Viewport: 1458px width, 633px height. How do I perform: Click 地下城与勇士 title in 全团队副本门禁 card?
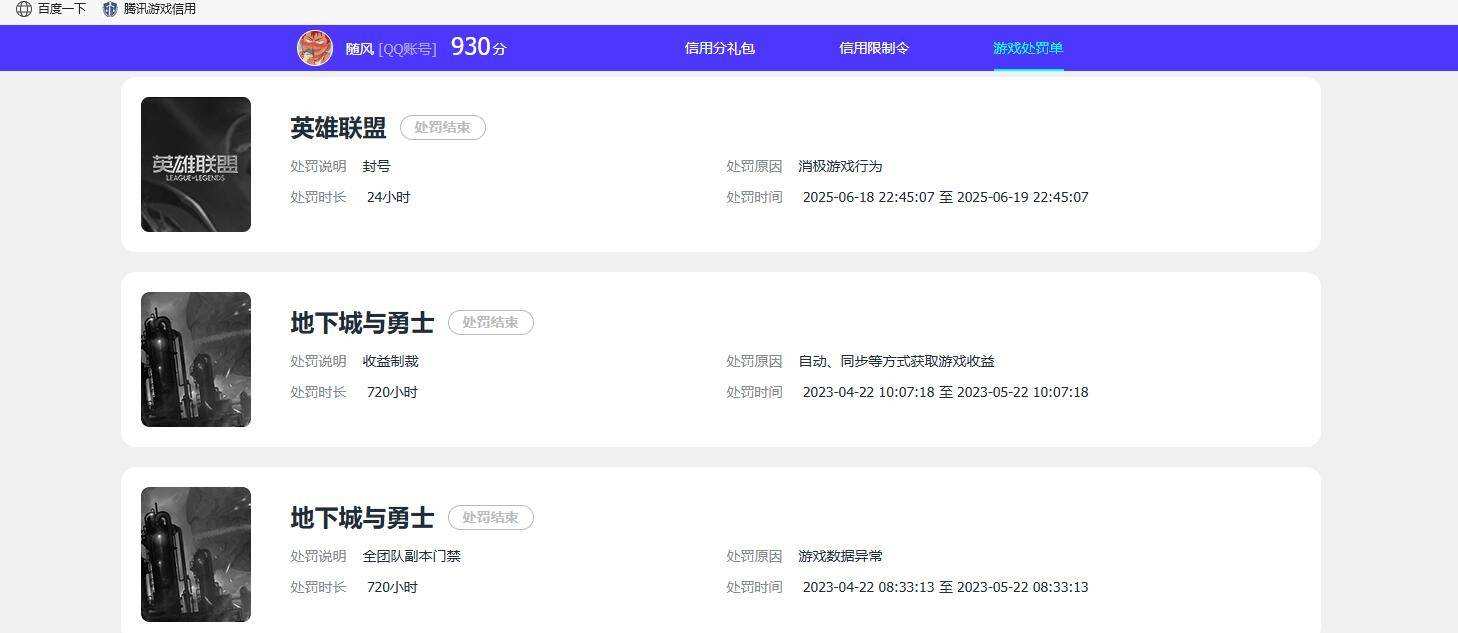(x=362, y=518)
